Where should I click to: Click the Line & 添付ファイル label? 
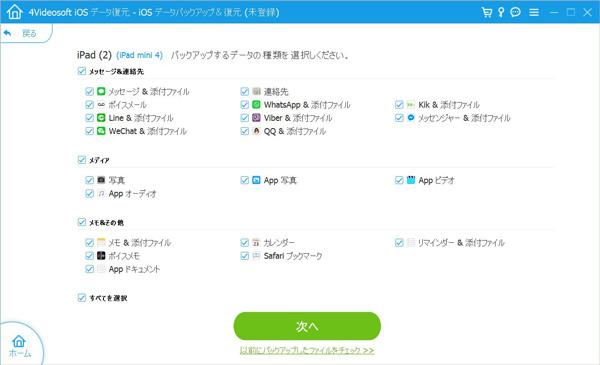point(141,118)
